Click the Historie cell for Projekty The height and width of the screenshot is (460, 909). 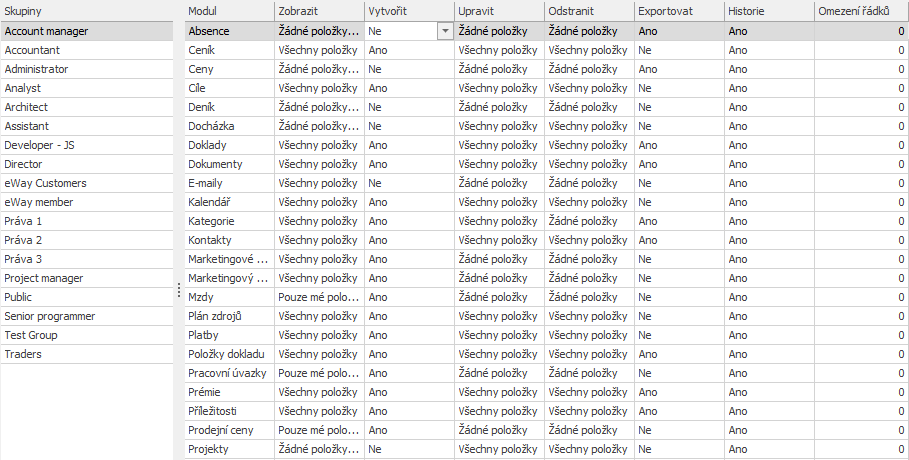[x=769, y=450]
